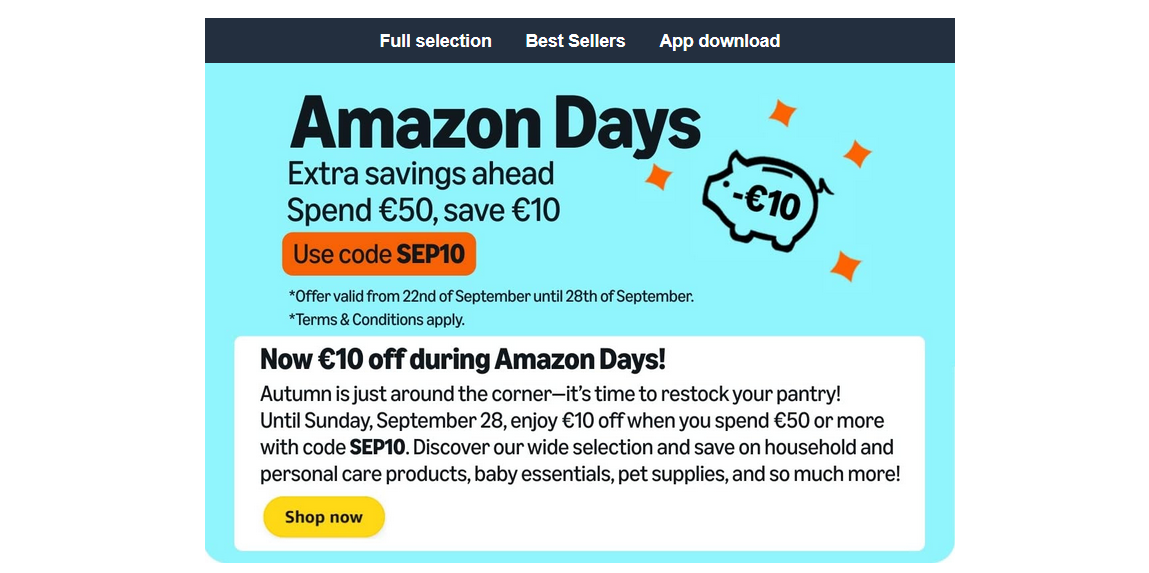The width and height of the screenshot is (1149, 573).
Task: Open the Full selection menu link
Action: pyautogui.click(x=435, y=41)
